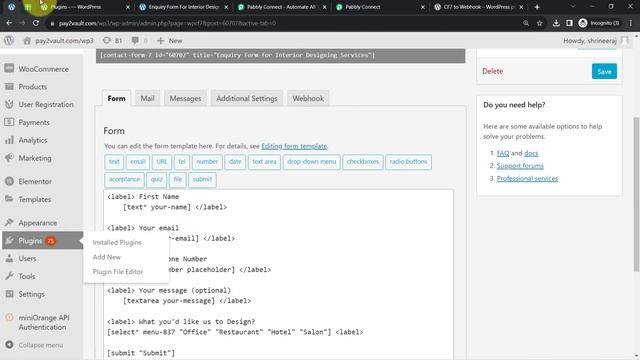Open the Professional services link
The image size is (640, 360).
(527, 178)
